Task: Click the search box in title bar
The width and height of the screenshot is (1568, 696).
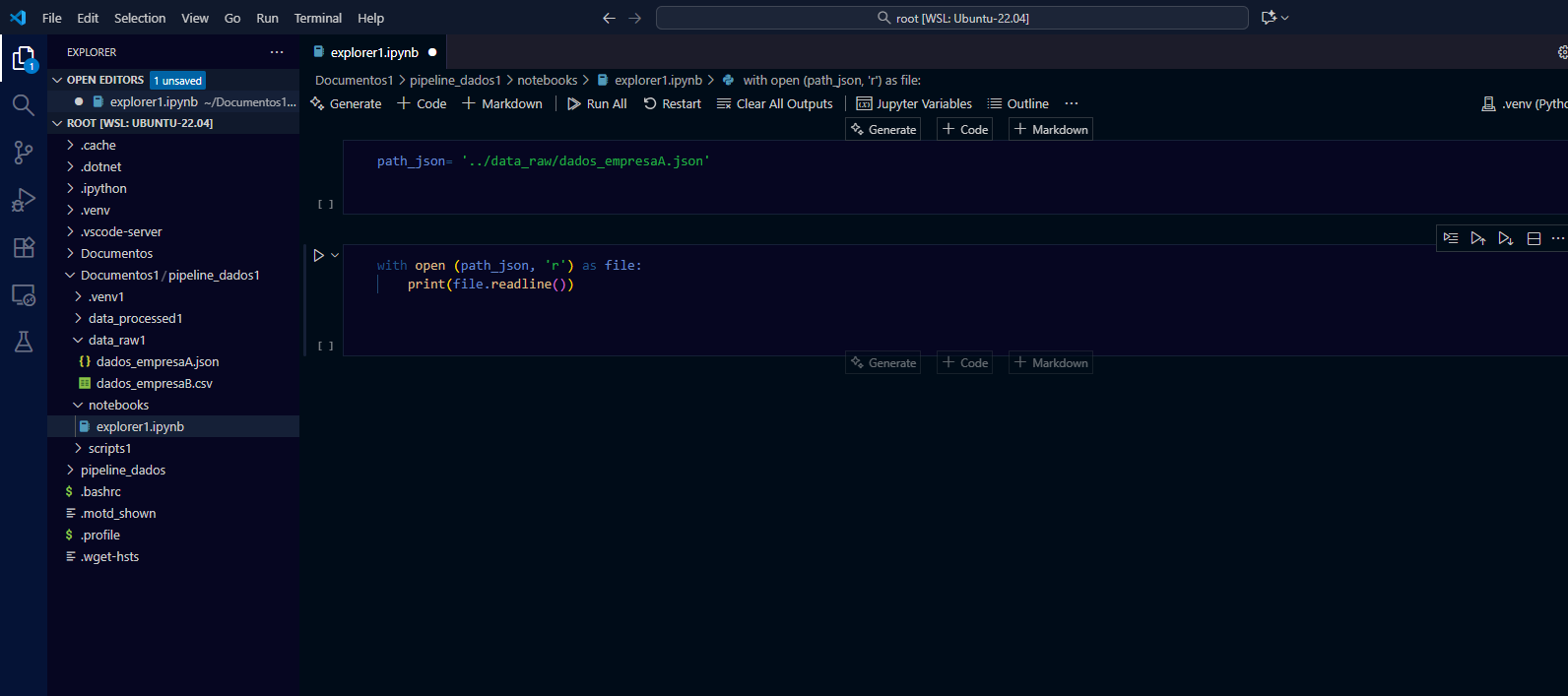Action: 951,18
